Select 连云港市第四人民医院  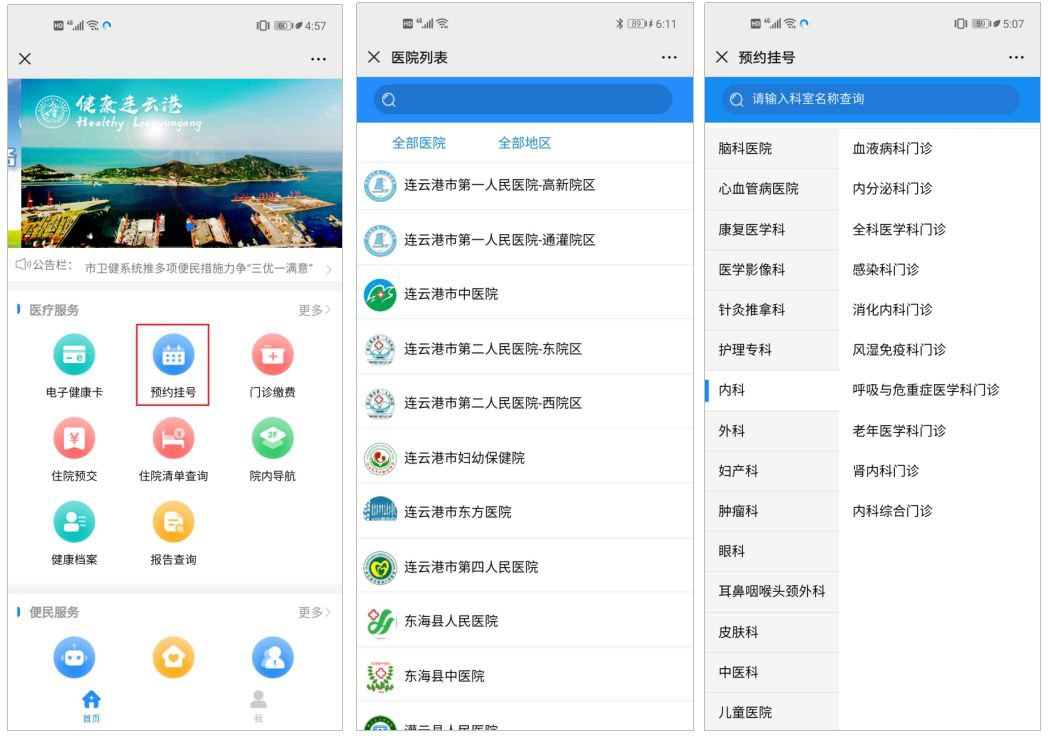525,567
